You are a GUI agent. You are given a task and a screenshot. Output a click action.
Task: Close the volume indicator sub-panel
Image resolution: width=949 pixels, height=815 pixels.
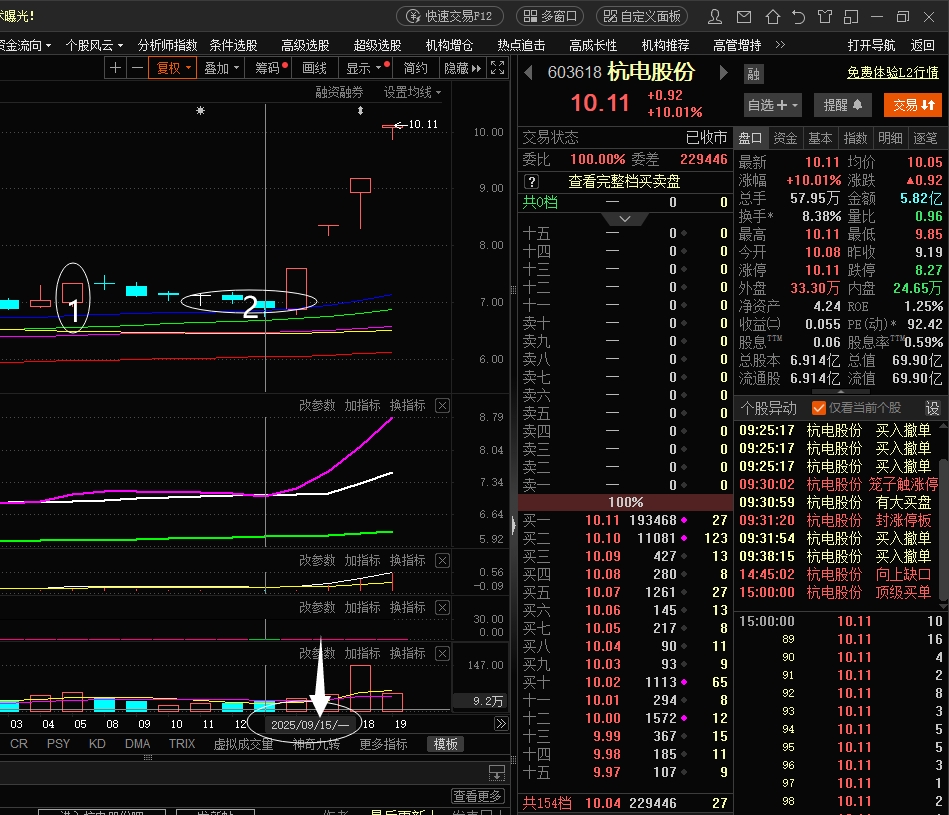tap(442, 653)
